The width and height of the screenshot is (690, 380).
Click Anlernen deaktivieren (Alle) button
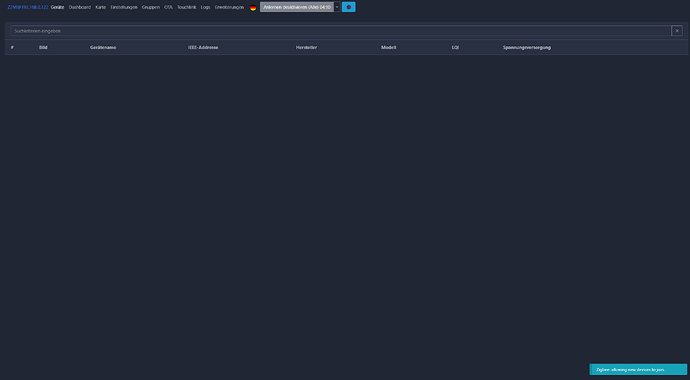pyautogui.click(x=297, y=7)
